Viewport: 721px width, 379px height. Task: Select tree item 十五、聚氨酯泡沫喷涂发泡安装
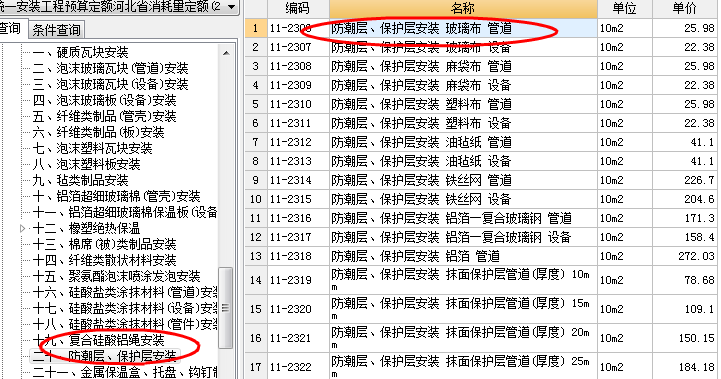116,276
